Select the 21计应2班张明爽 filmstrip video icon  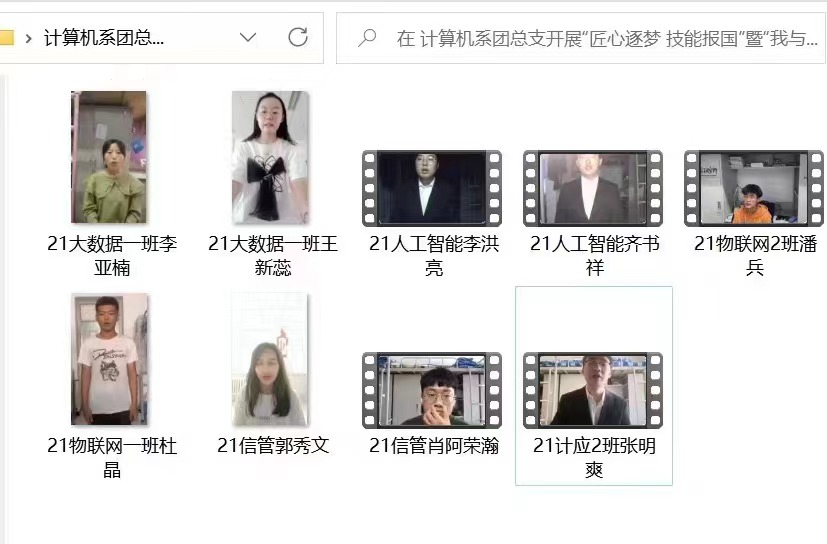pos(593,390)
